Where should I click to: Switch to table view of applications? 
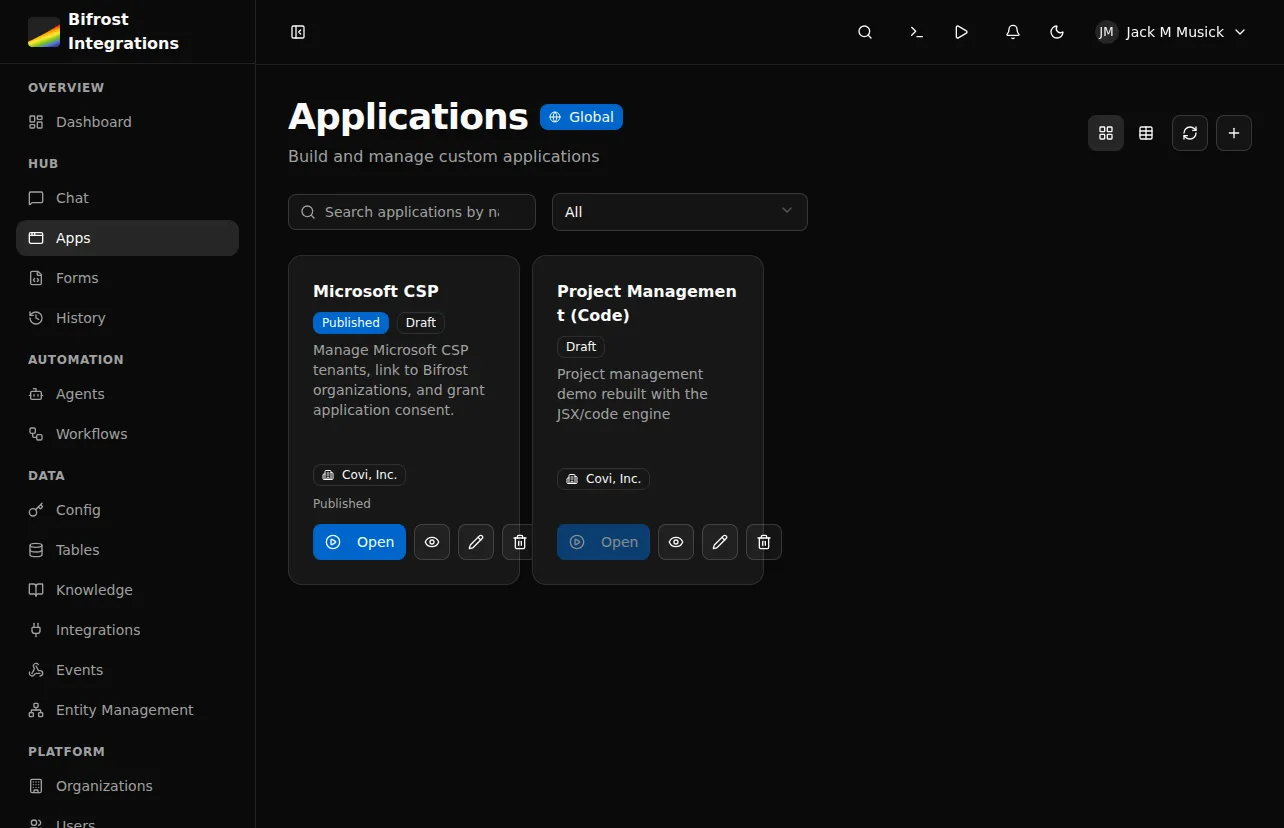click(x=1145, y=132)
